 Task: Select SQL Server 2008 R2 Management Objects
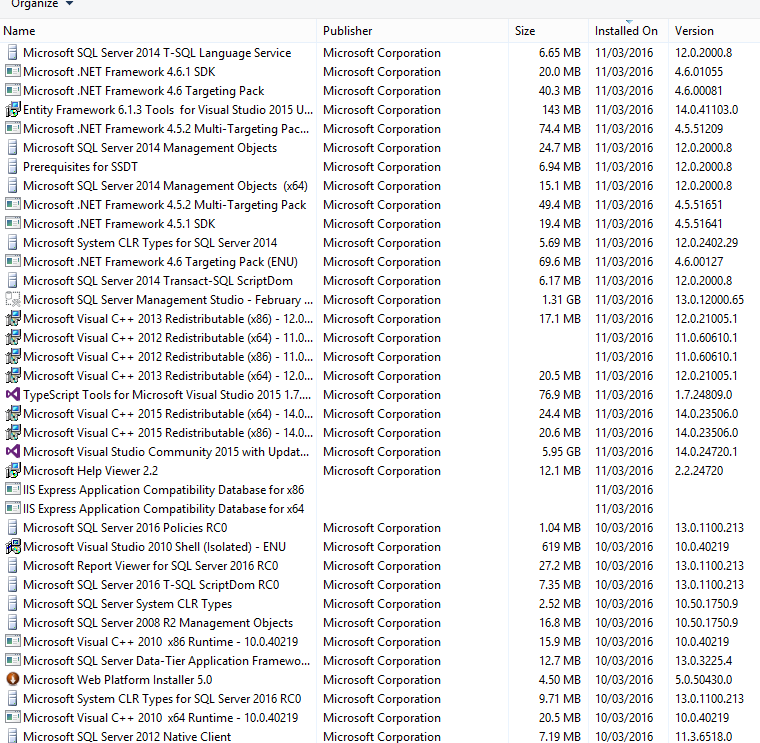point(380,623)
